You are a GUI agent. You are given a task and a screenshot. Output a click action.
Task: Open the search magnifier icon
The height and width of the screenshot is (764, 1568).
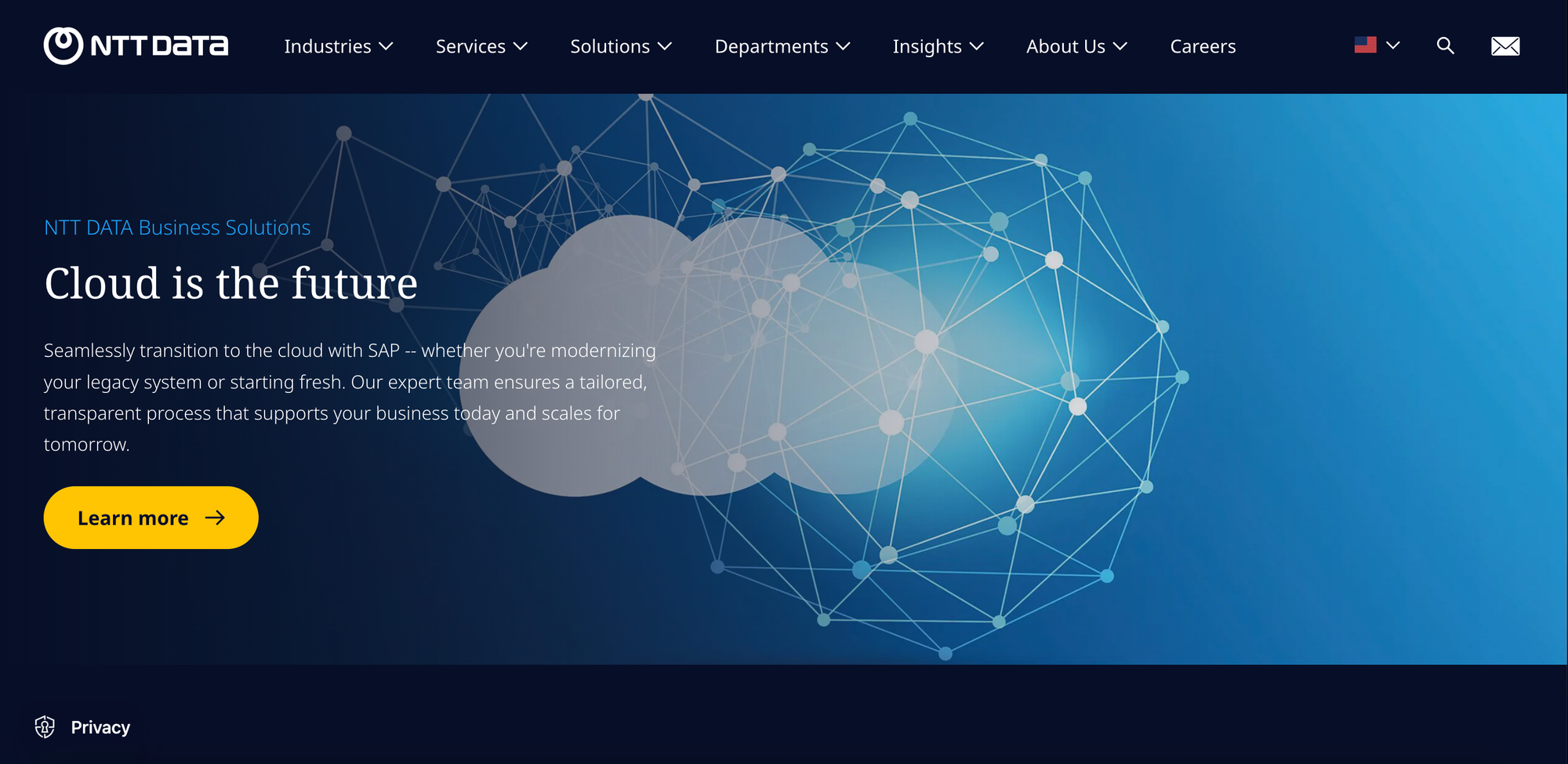coord(1445,45)
